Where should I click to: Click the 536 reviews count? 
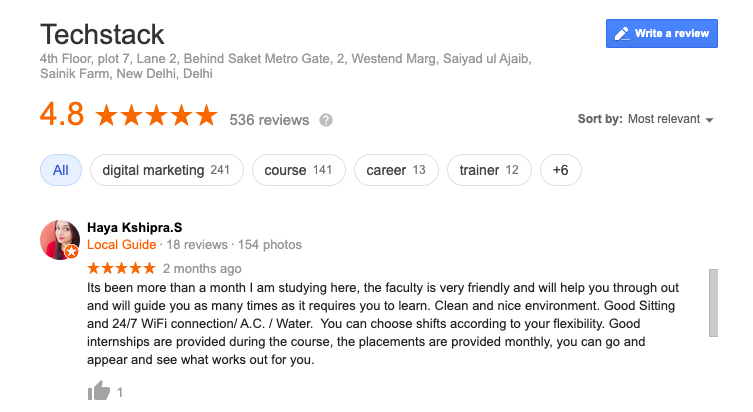pos(269,120)
